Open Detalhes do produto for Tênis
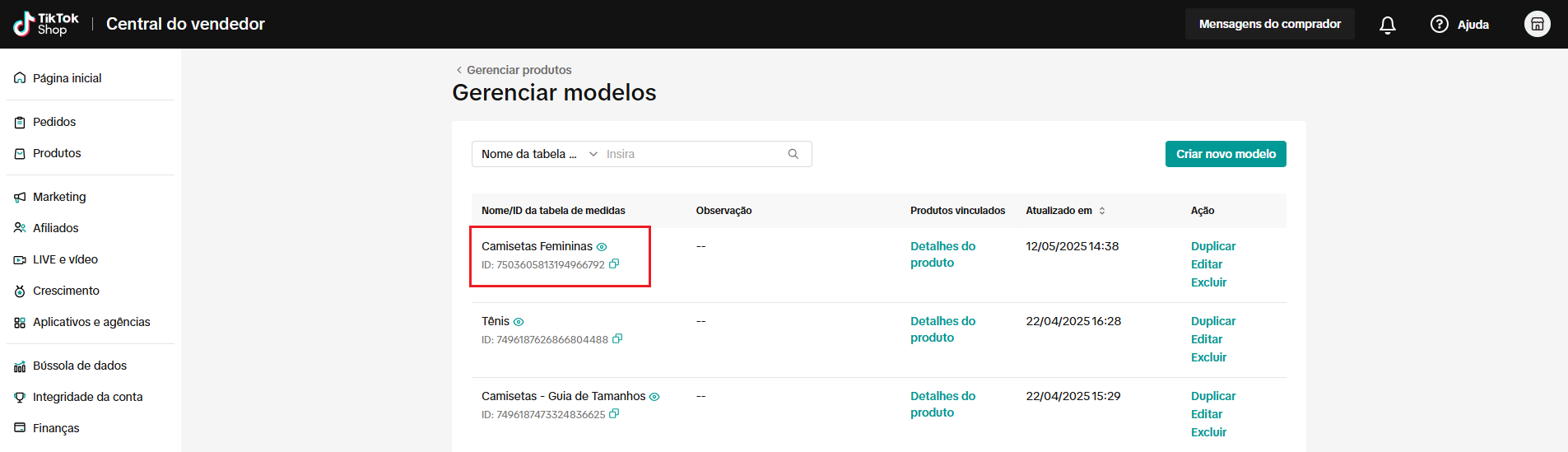Viewport: 1568px width, 452px height. pos(943,329)
